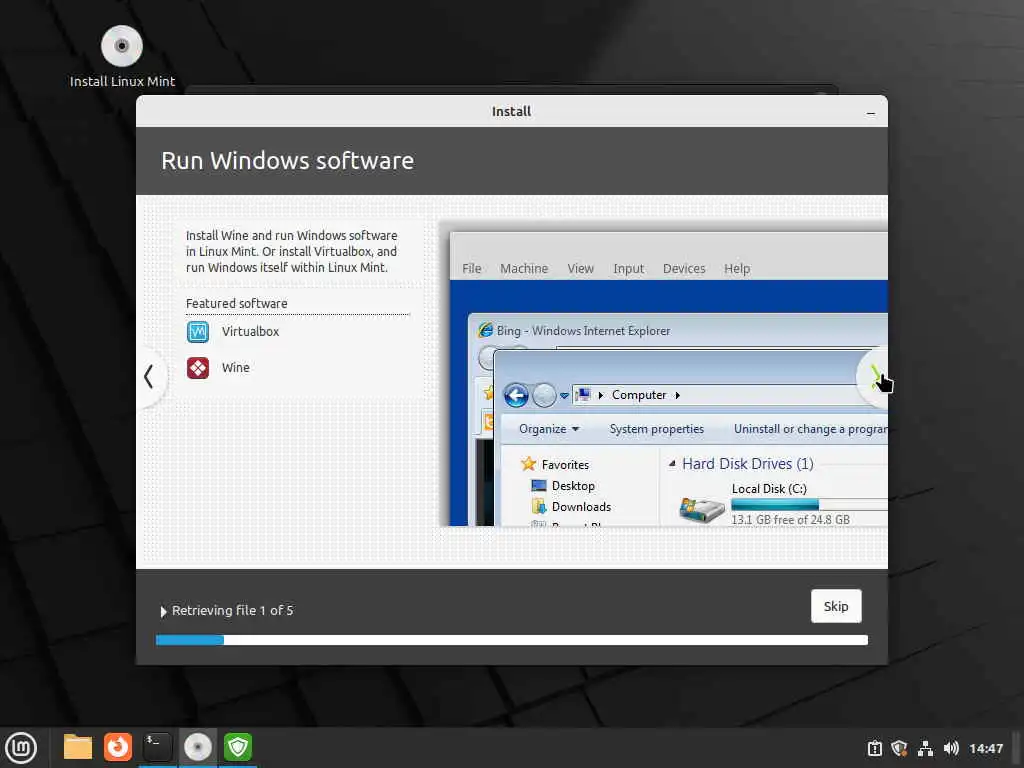Minimize the Install window

[x=871, y=112]
